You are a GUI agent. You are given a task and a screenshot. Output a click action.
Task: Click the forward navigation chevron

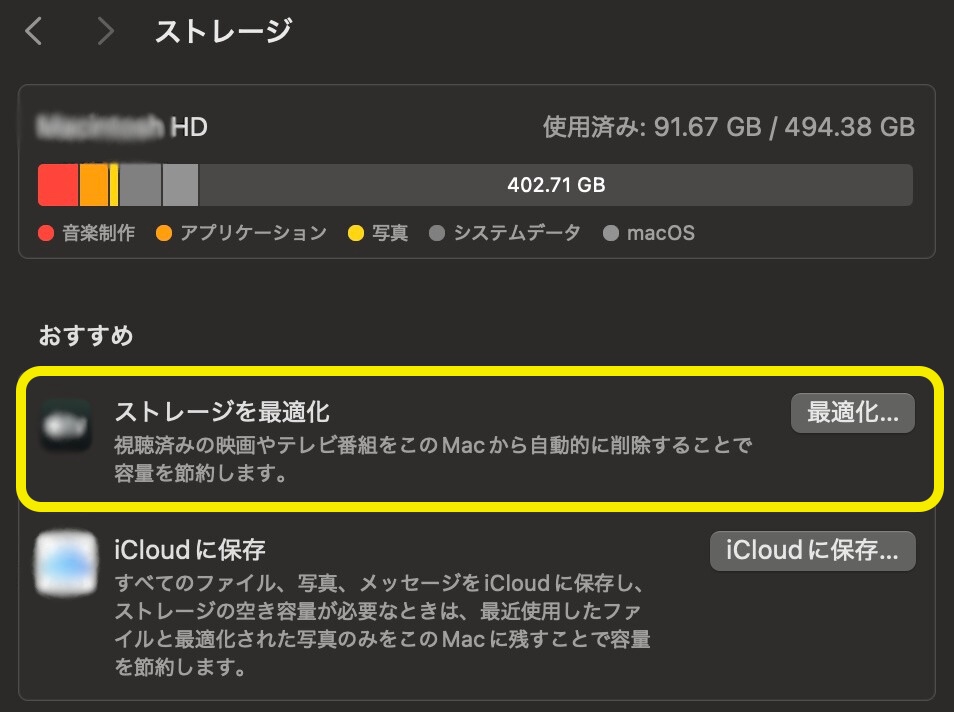coord(105,32)
